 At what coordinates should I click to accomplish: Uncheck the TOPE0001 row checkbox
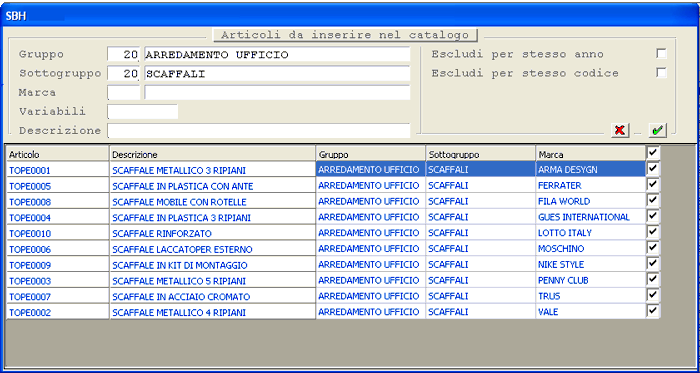click(653, 169)
